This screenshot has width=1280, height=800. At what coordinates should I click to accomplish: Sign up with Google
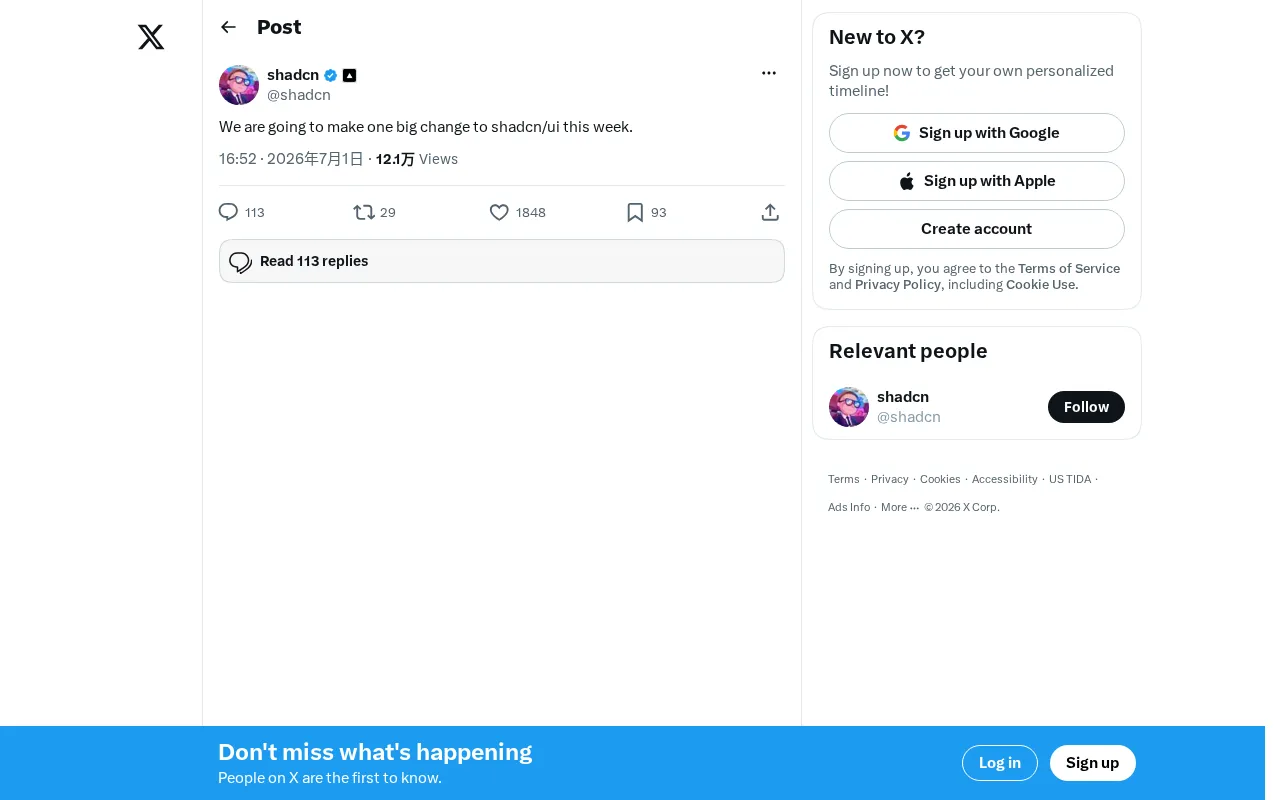pos(977,133)
